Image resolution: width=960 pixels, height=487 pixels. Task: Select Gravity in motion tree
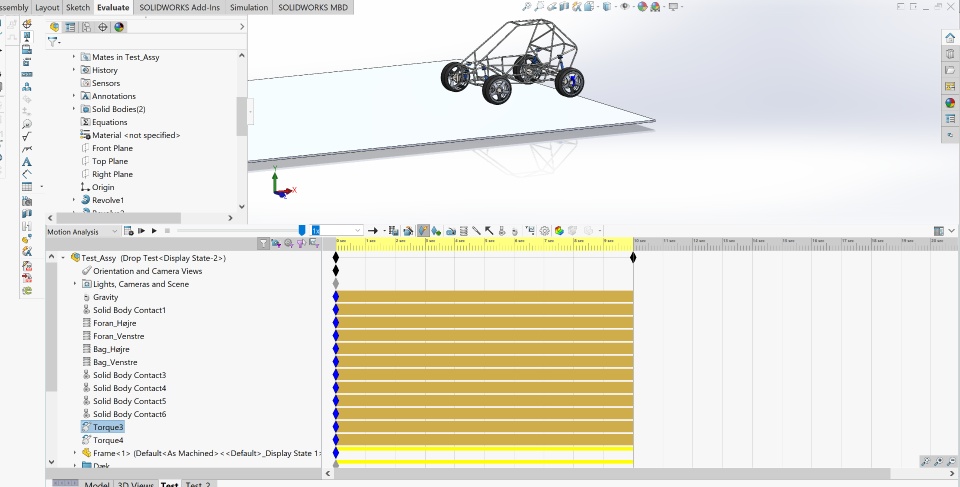[105, 297]
